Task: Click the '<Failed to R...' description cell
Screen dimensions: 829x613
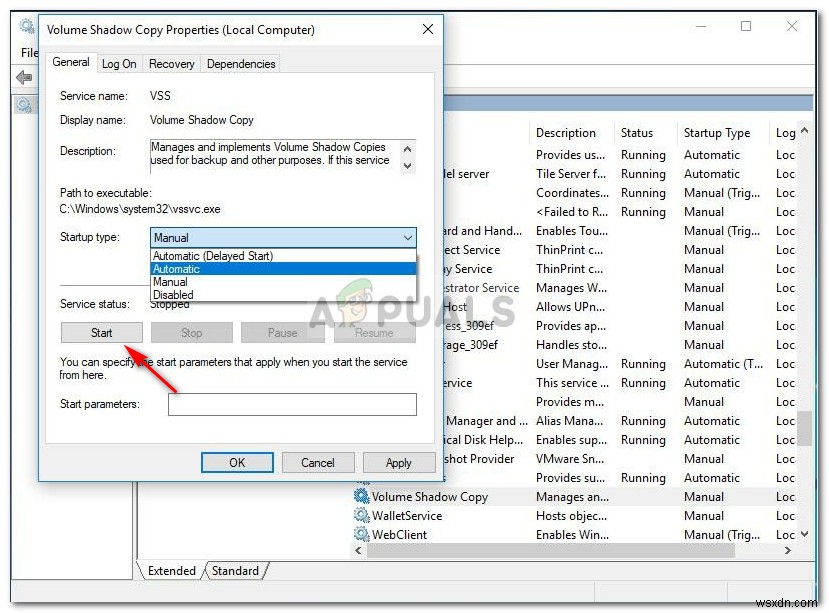Action: tap(572, 212)
